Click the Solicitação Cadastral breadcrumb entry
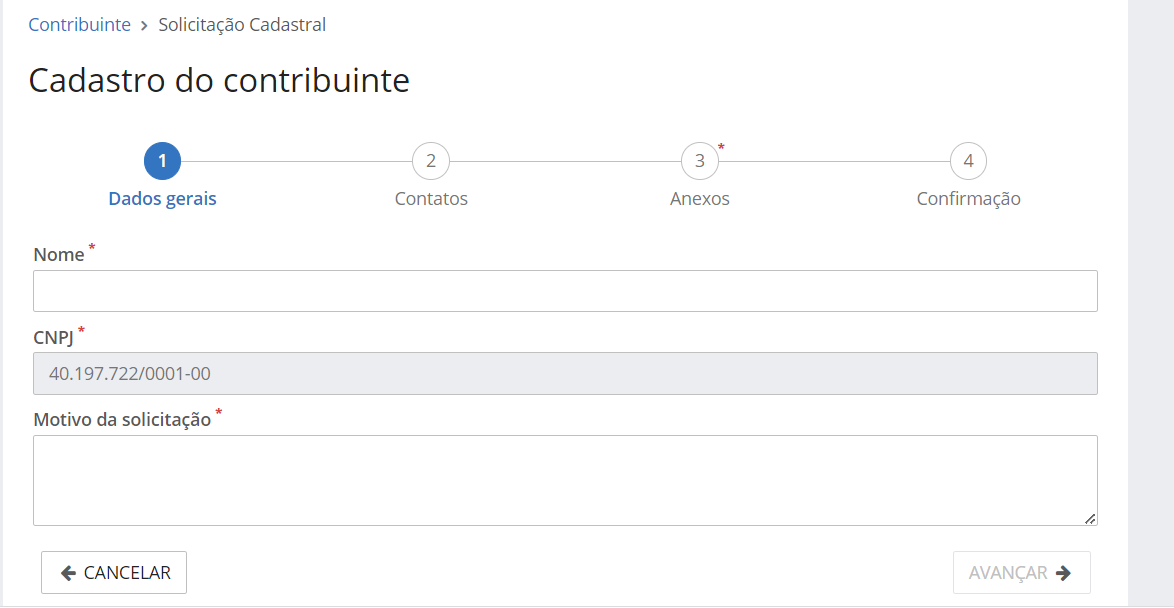The image size is (1174, 608). click(x=242, y=24)
